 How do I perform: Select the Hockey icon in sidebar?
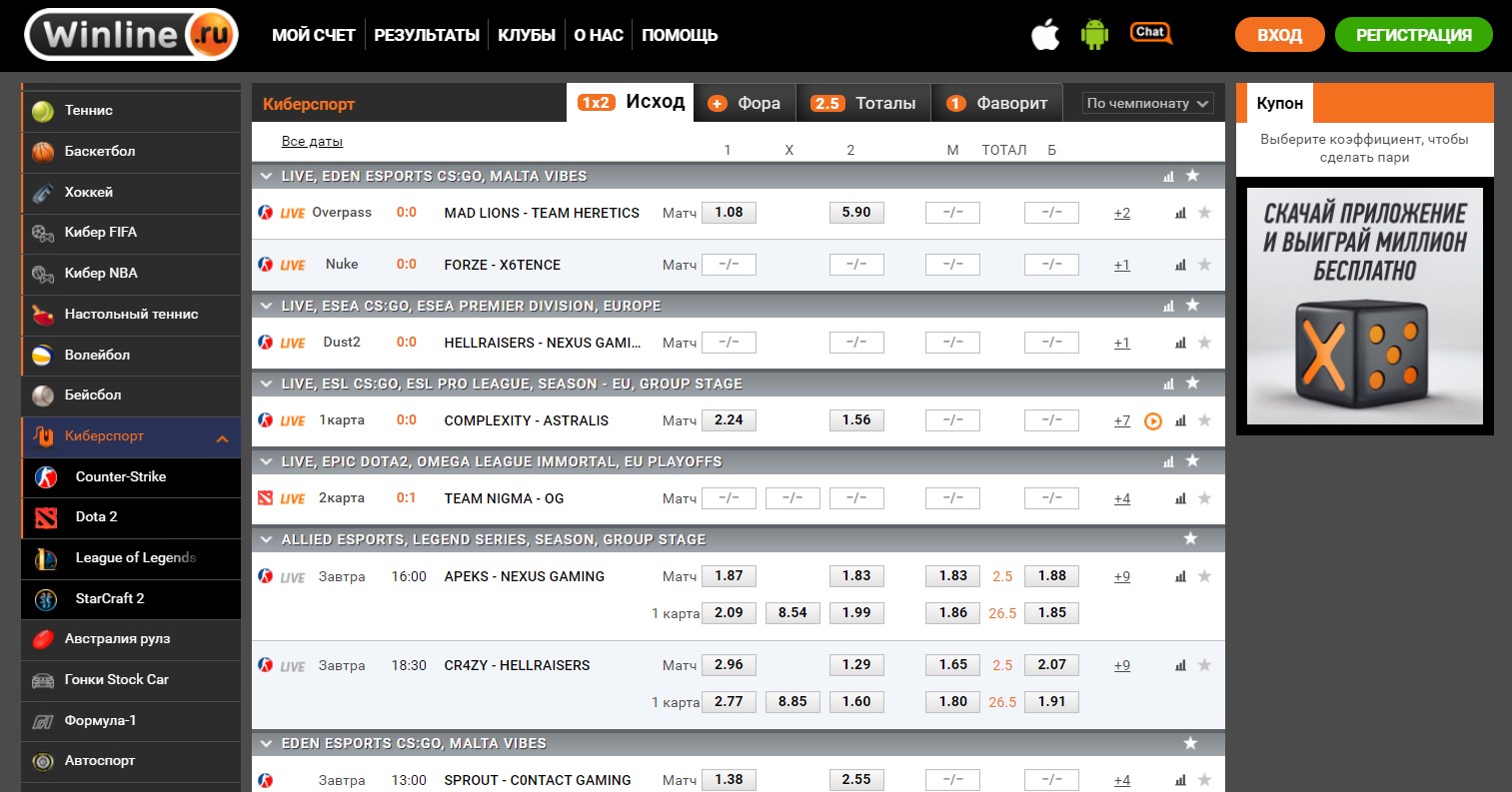coord(43,193)
